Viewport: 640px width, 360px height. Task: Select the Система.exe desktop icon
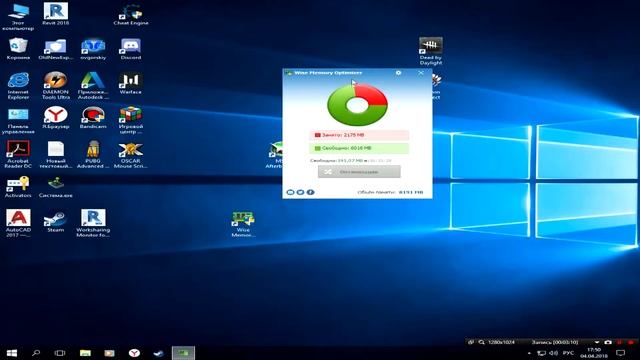56,187
